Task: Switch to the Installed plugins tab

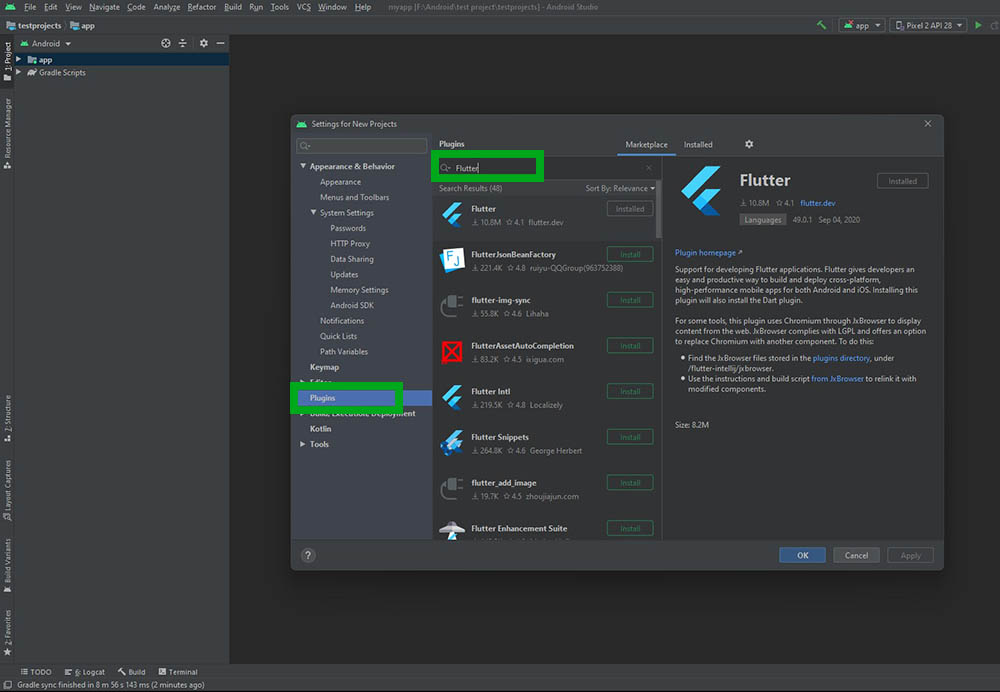Action: click(x=698, y=145)
